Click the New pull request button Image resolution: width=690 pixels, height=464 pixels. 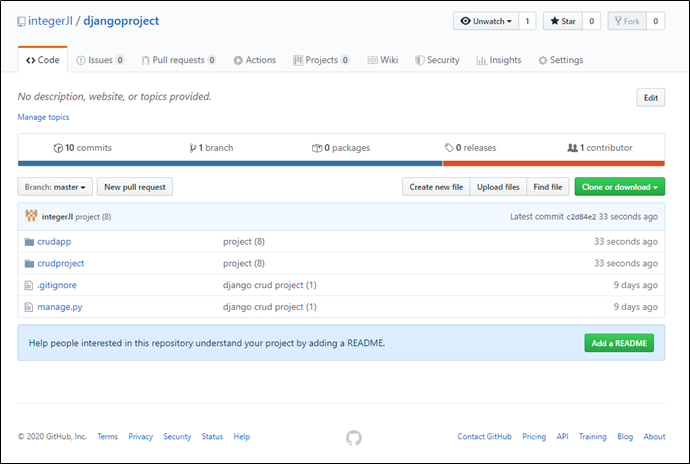(x=135, y=187)
